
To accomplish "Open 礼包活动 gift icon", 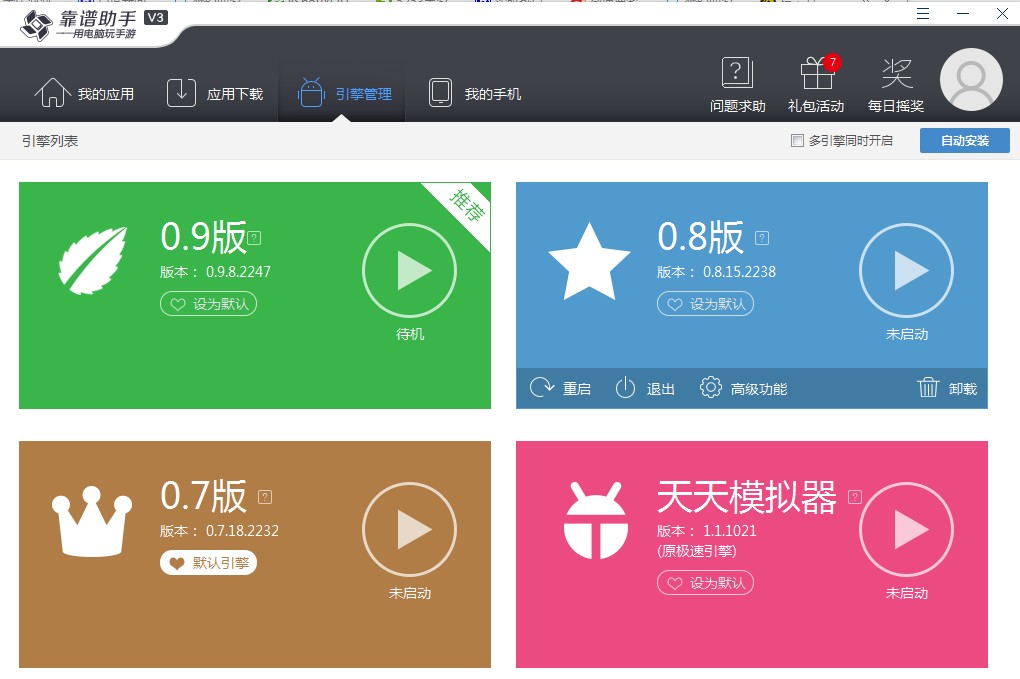I will click(816, 85).
